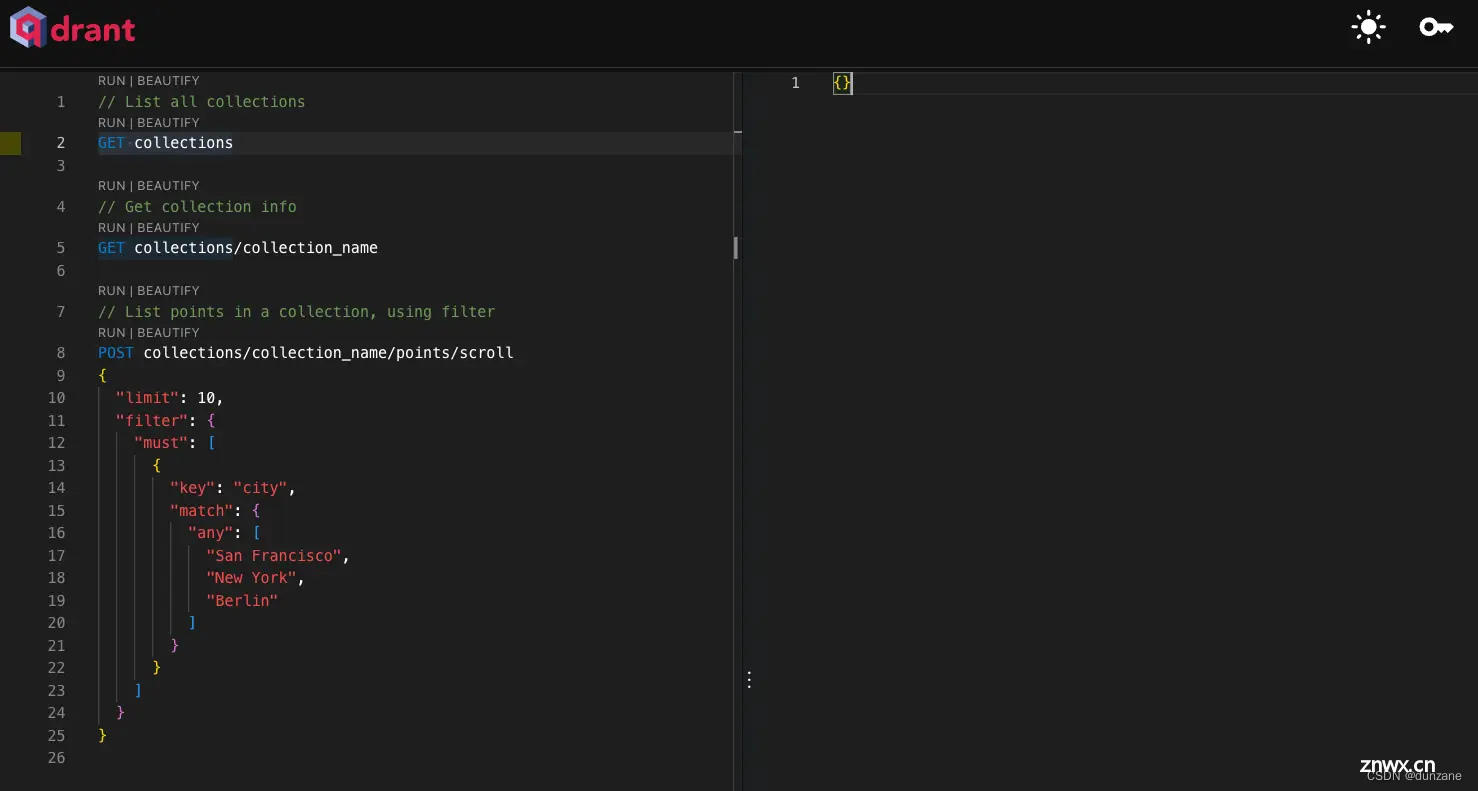Click the "GET collections/collection_name" line
This screenshot has width=1478, height=791.
pyautogui.click(x=238, y=248)
